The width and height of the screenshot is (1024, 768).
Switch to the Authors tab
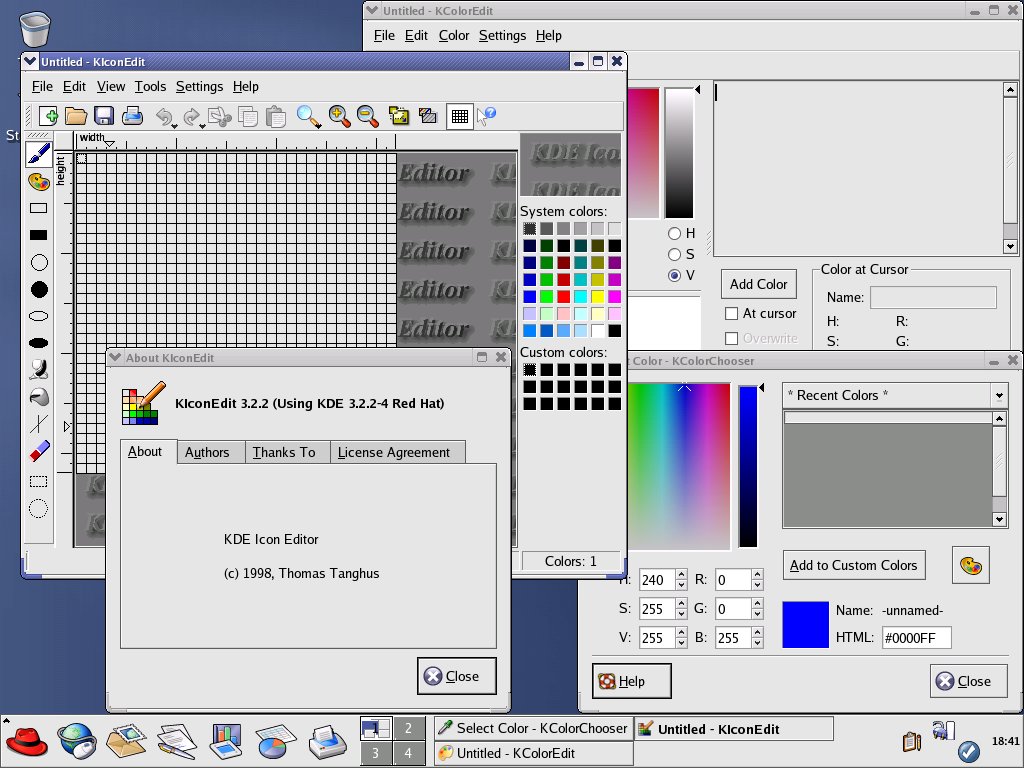(207, 452)
